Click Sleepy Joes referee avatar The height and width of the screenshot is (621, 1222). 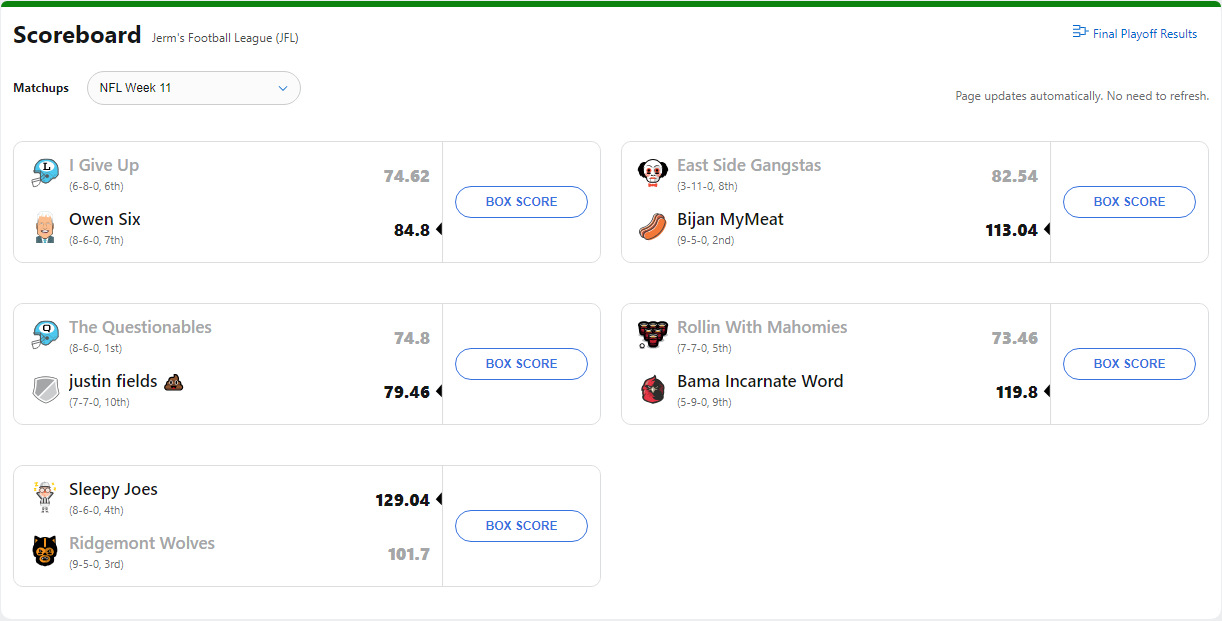coord(45,497)
